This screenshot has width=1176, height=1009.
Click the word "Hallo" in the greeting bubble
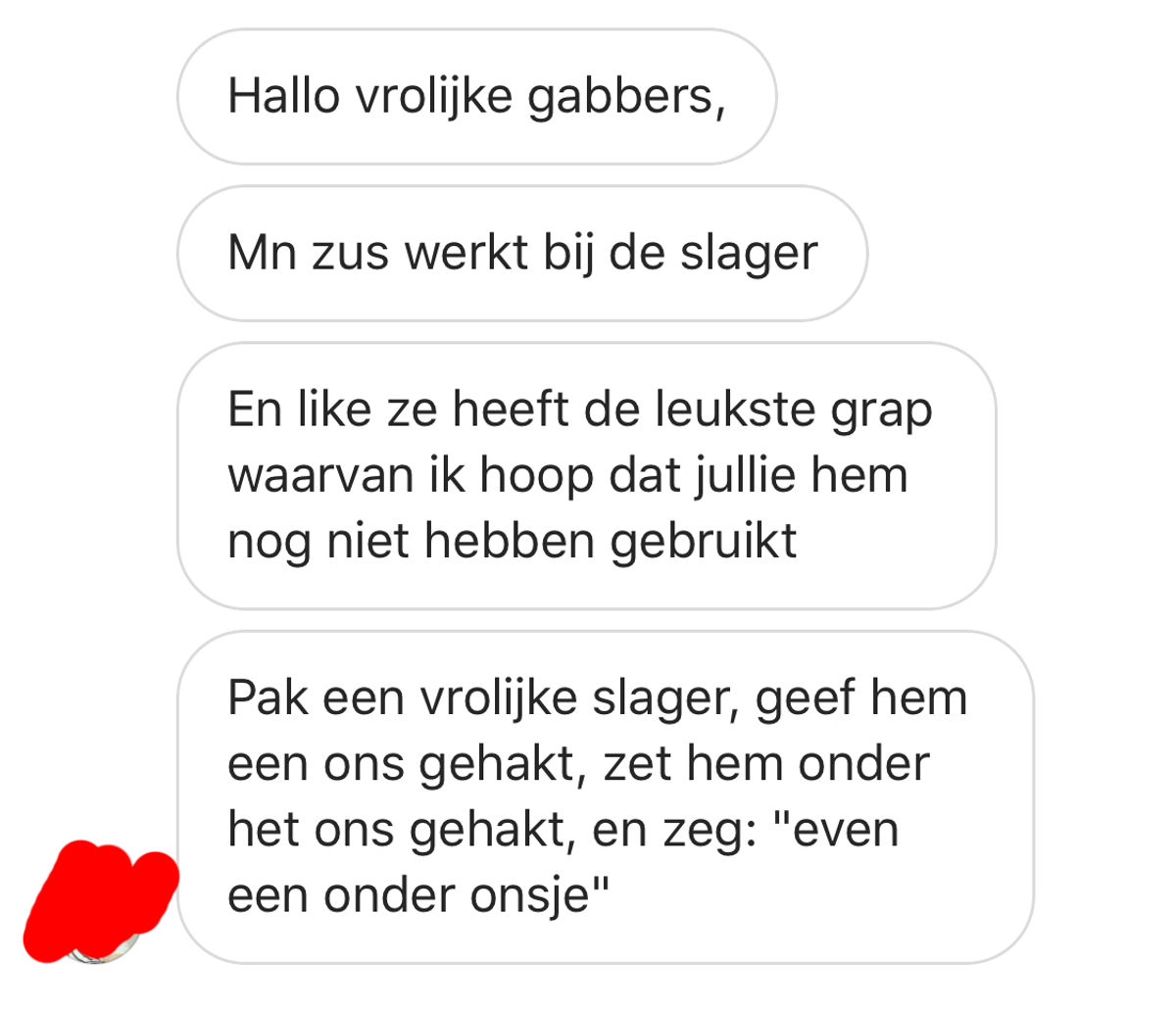(x=284, y=96)
